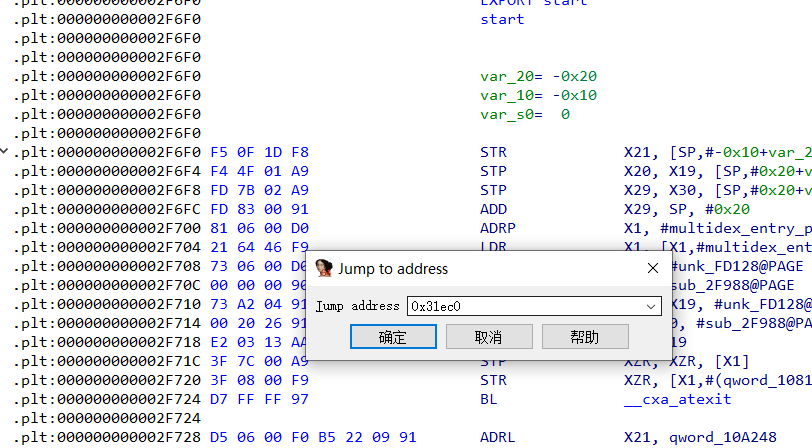Select address .plt:000000000002F710

coord(107,305)
